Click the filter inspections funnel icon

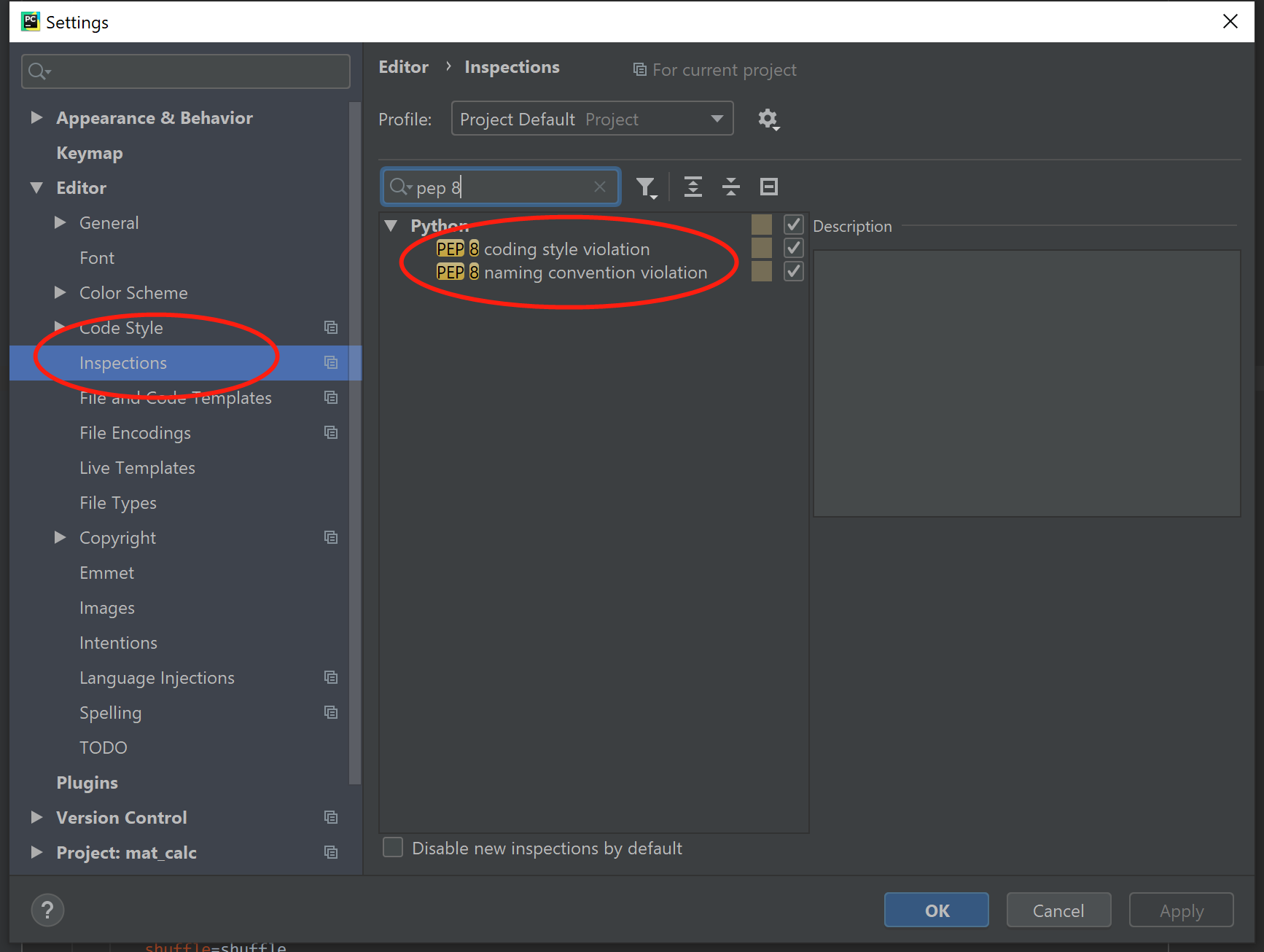pos(646,187)
